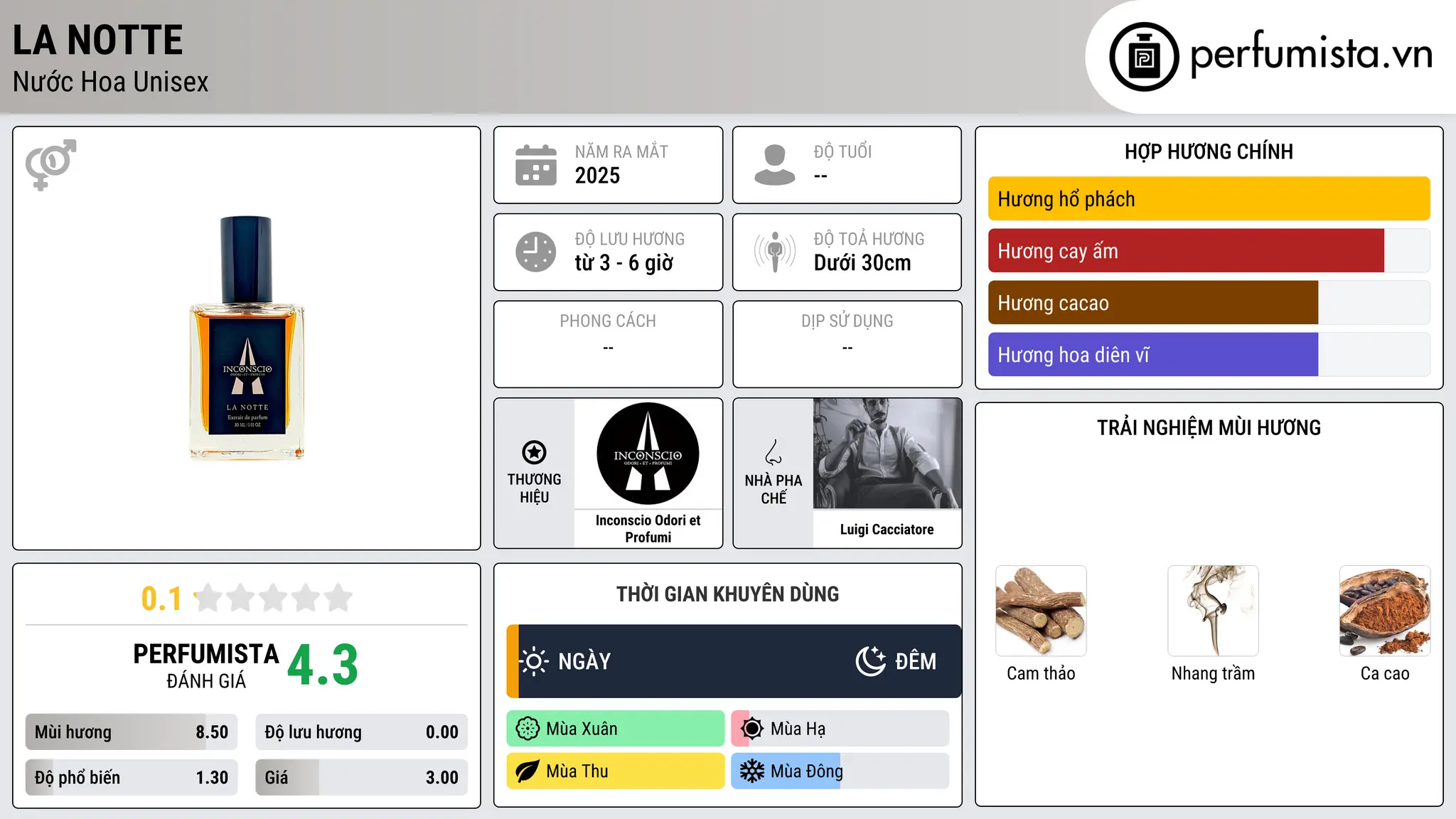This screenshot has width=1456, height=819.
Task: Click the HỢP HƯƠNG CHÍNH heading
Action: 1209,151
